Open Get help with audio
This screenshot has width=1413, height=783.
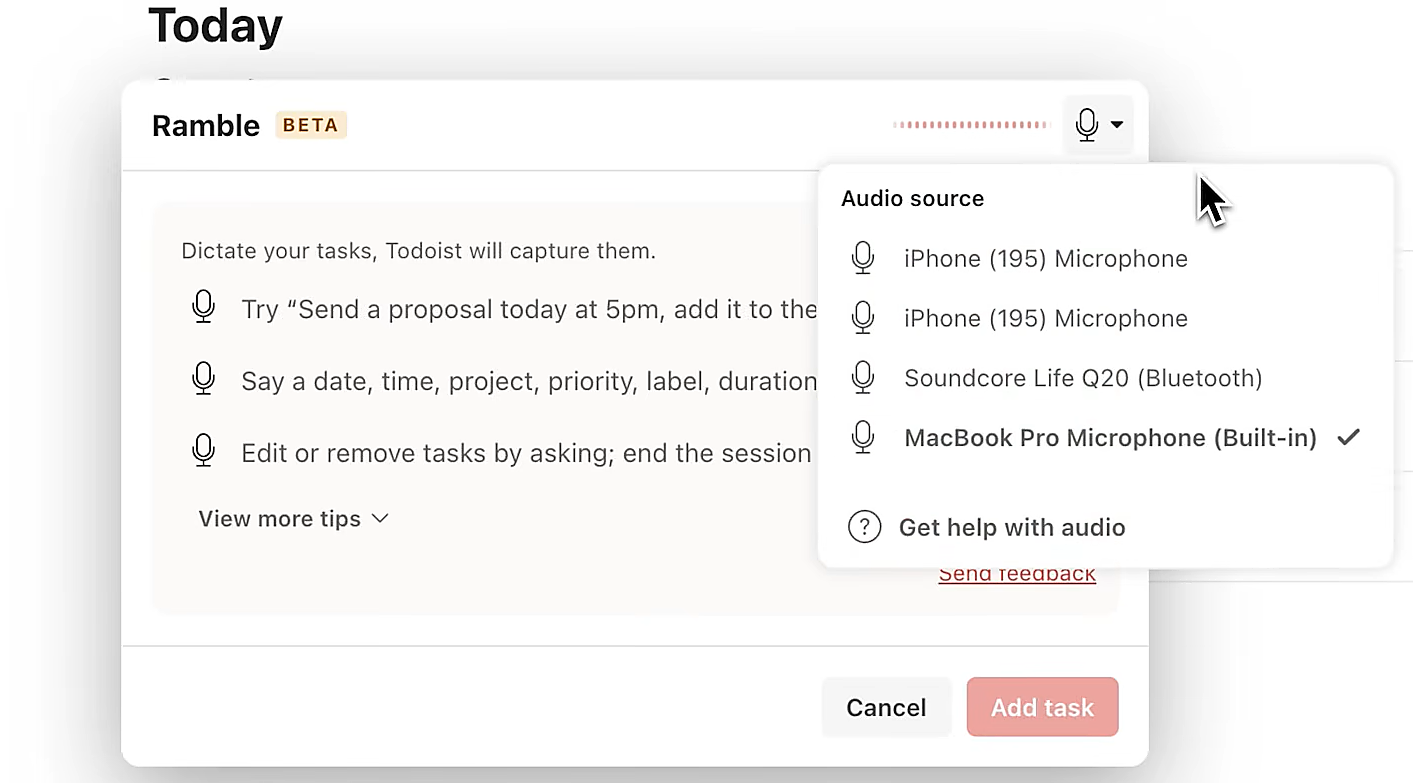(x=1012, y=527)
